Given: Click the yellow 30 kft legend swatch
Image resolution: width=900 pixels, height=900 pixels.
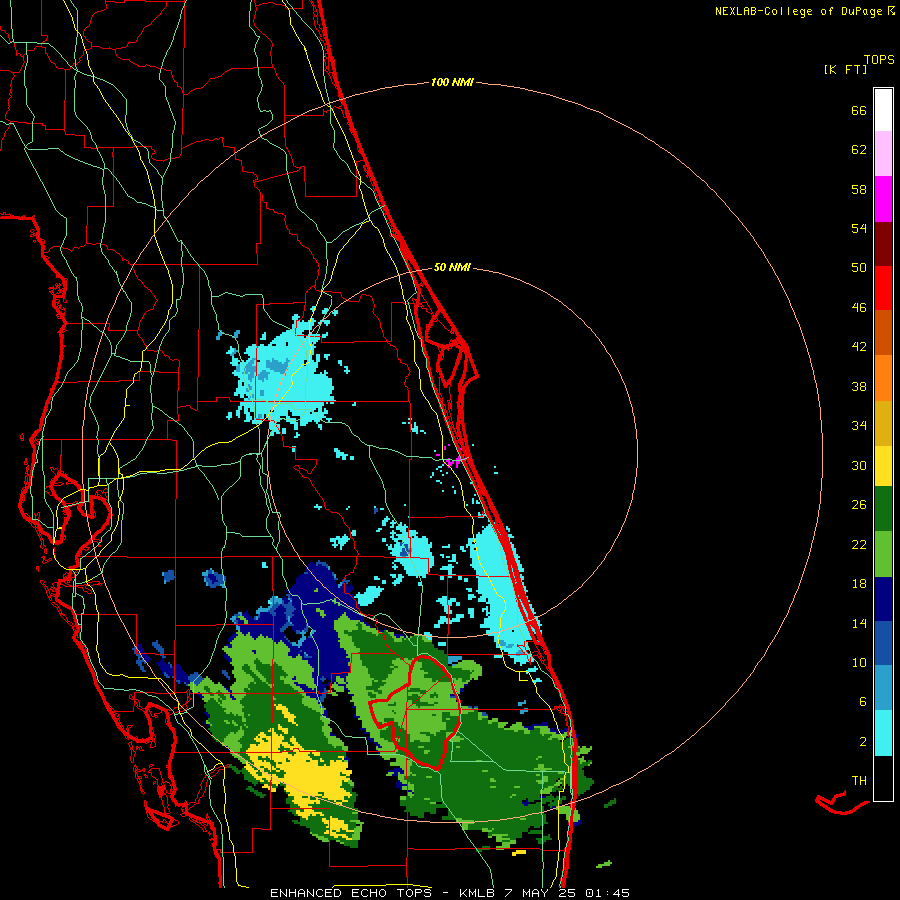Looking at the screenshot, I should [x=883, y=466].
